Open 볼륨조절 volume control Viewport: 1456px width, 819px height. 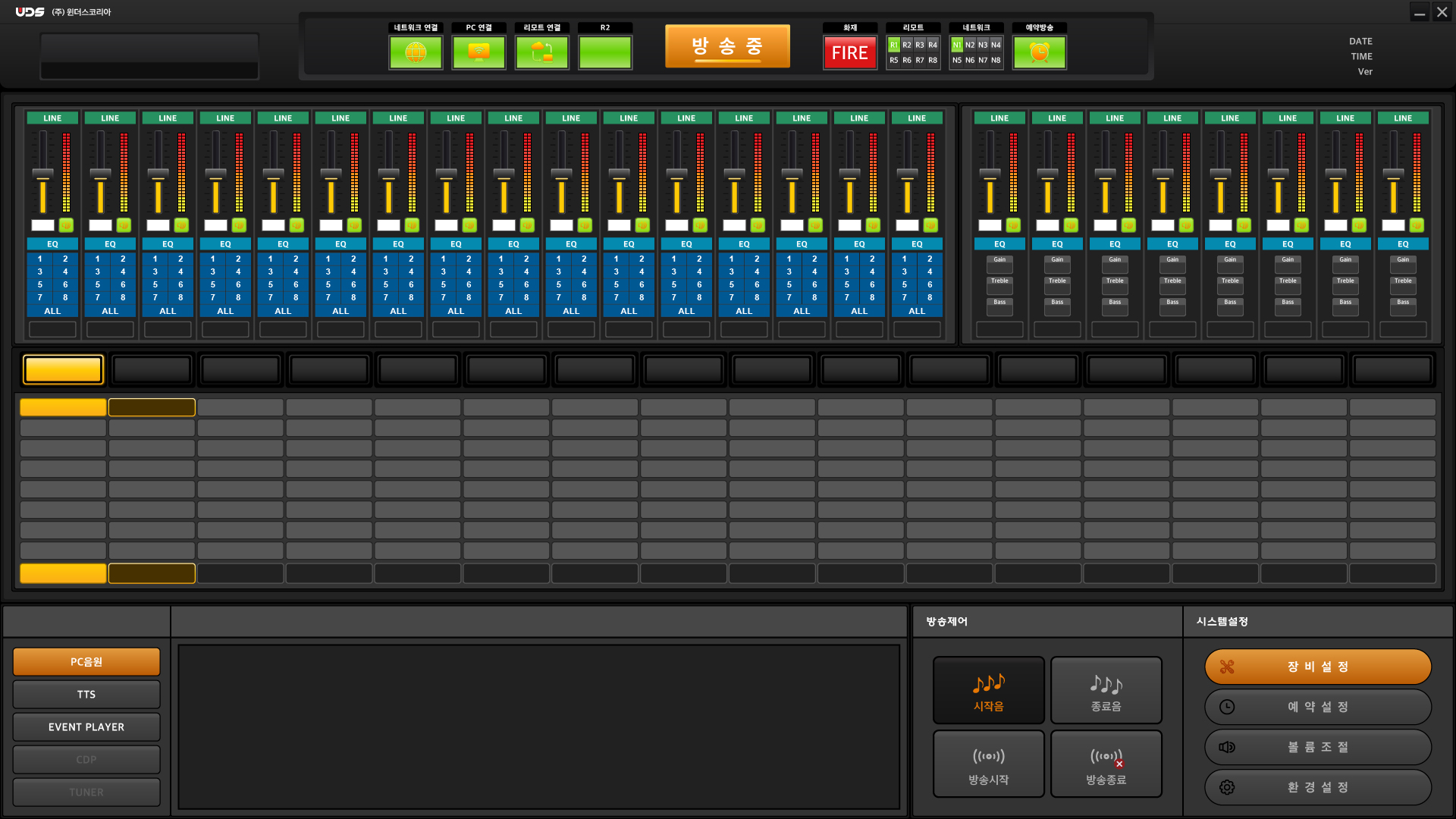pyautogui.click(x=1318, y=747)
